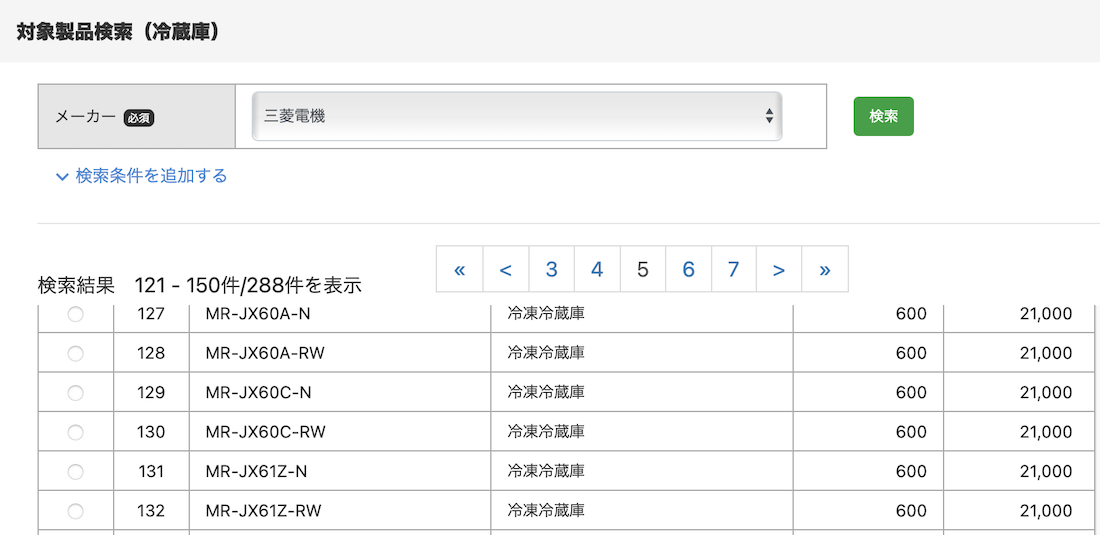
Task: Select radio button for MR-JX61Z-RW
Action: [75, 511]
